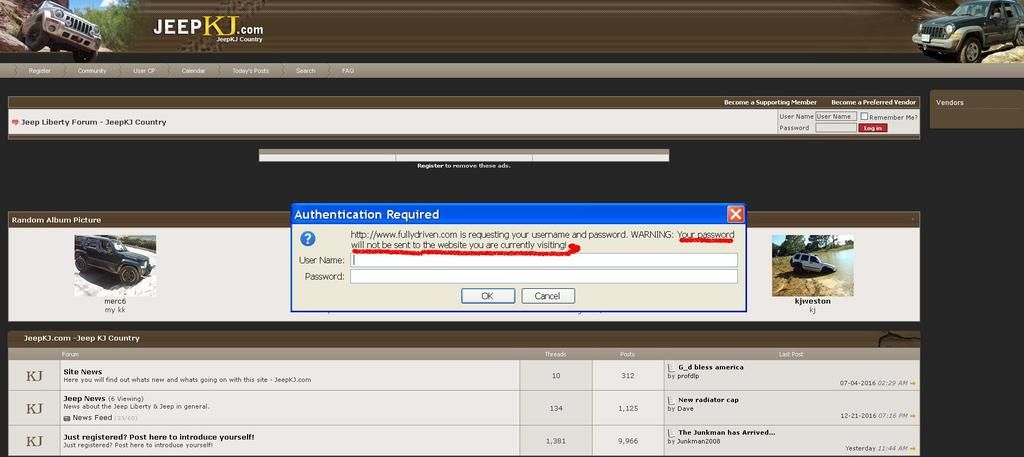Viewport: 1024px width, 457px height.
Task: Open The Junkman has Arrived thread
Action: tap(727, 433)
